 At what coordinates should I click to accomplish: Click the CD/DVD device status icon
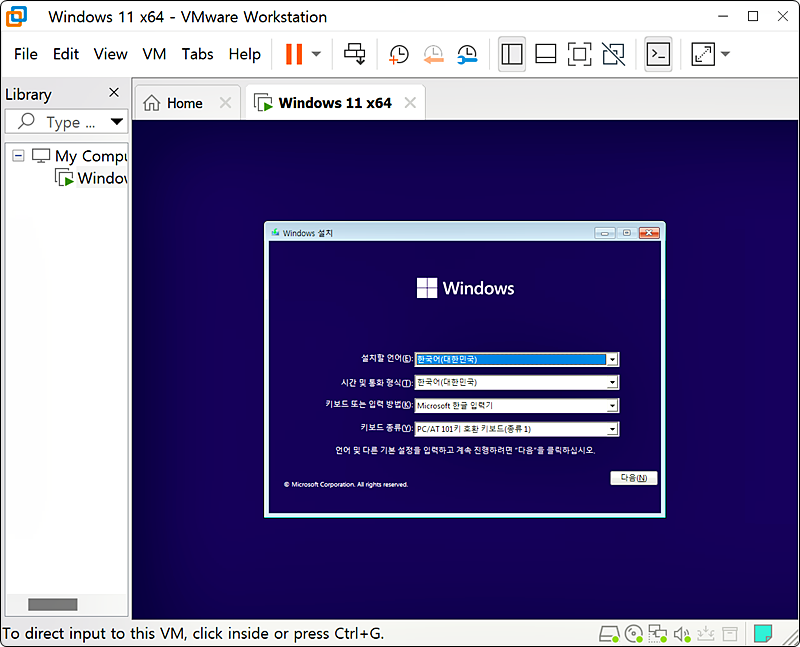point(633,633)
